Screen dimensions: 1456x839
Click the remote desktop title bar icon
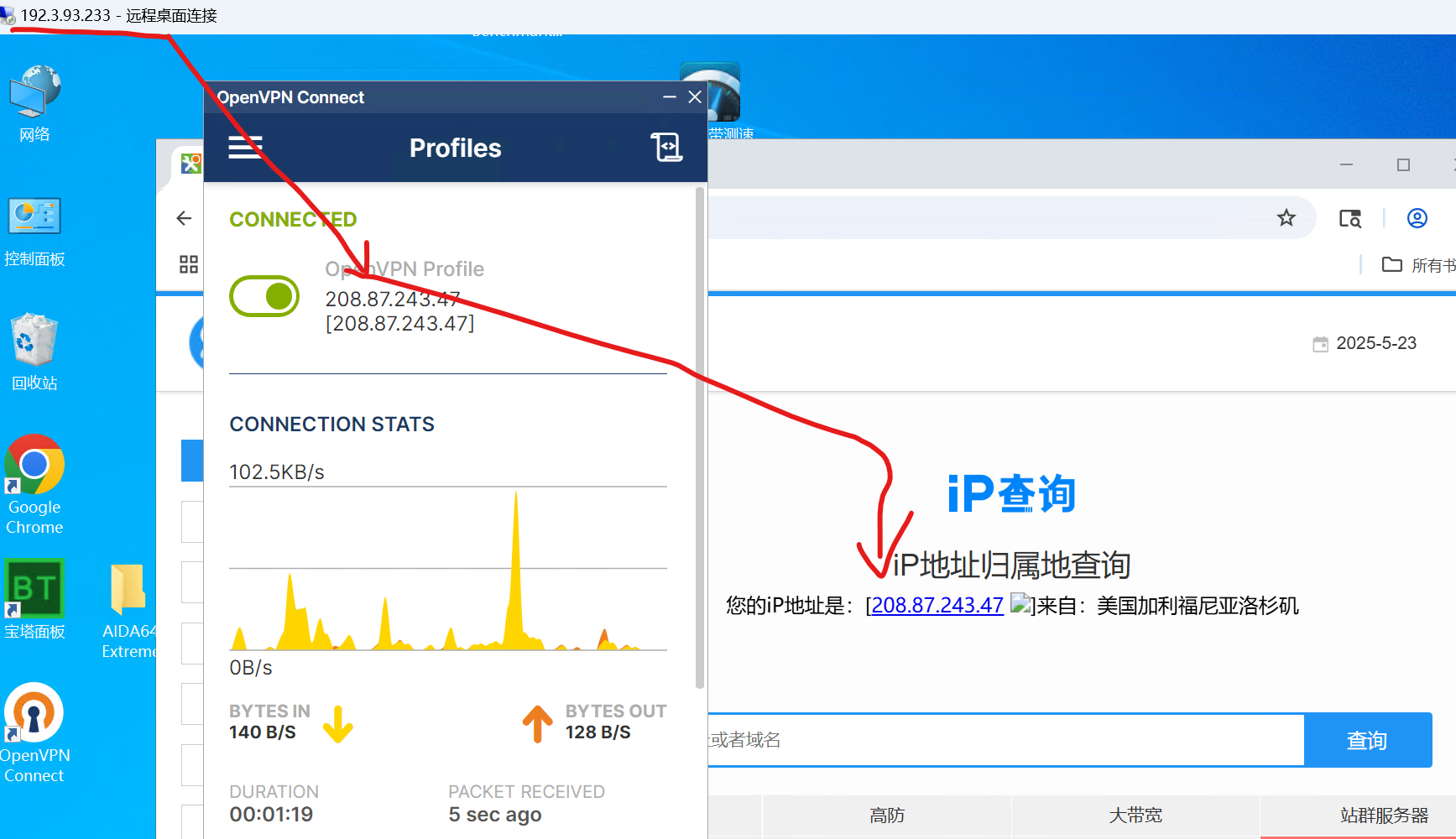tap(8, 16)
